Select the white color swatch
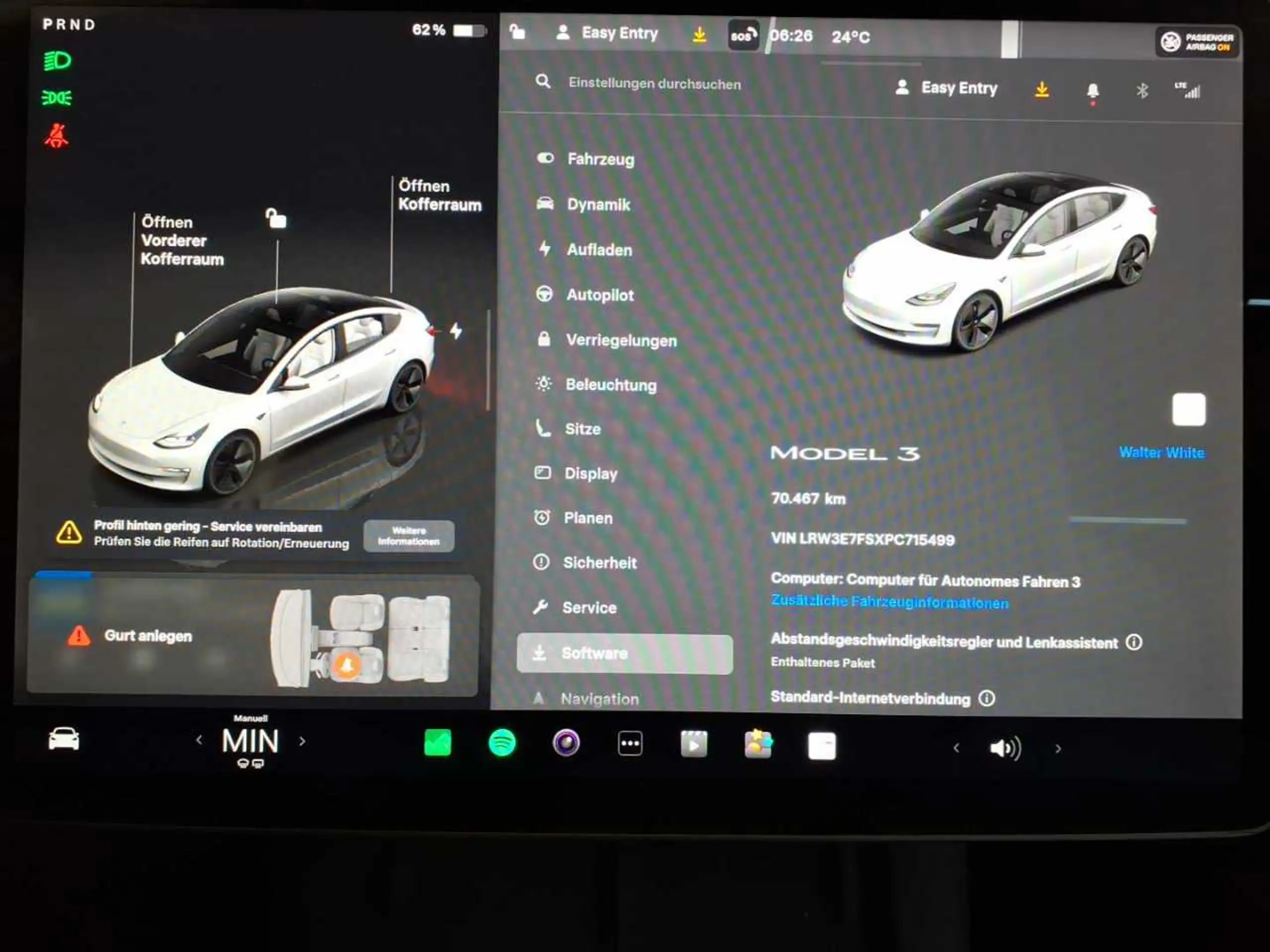1270x952 pixels. [1189, 410]
